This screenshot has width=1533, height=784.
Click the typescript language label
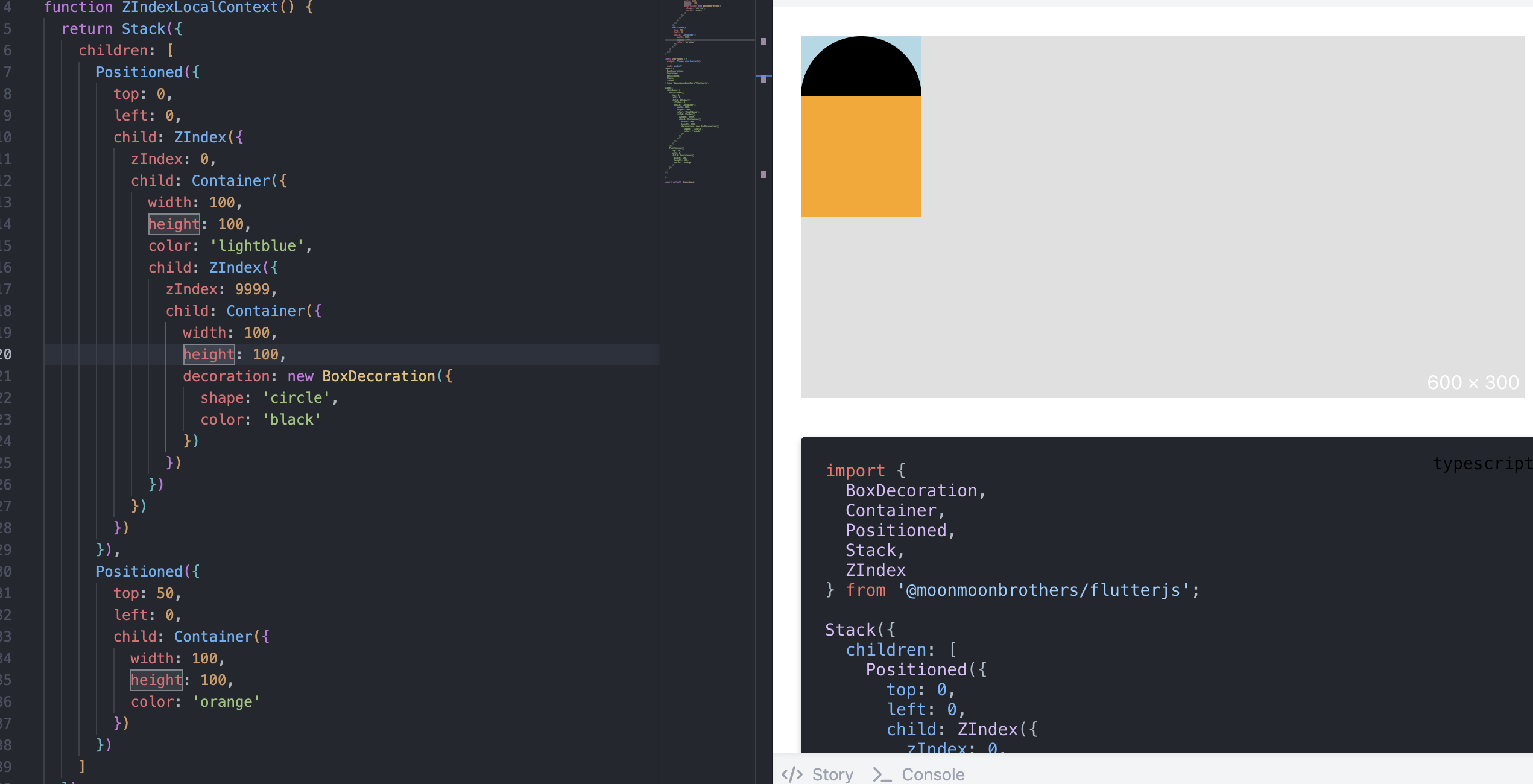click(1482, 463)
